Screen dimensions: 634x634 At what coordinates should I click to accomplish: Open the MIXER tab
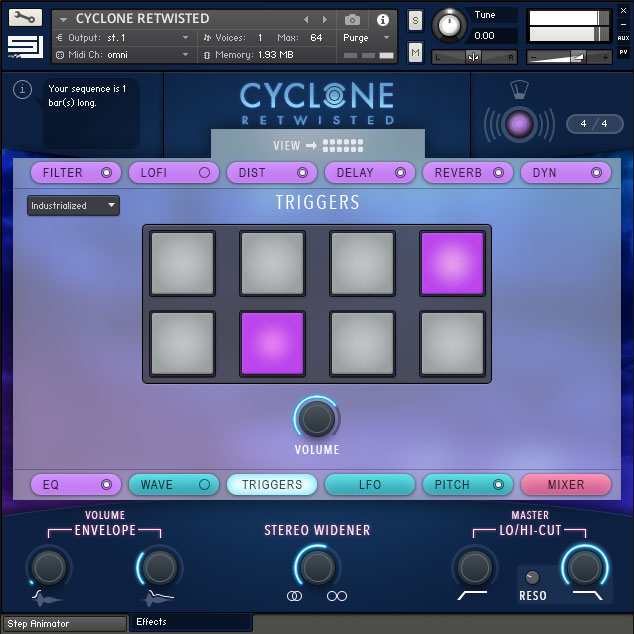point(566,485)
